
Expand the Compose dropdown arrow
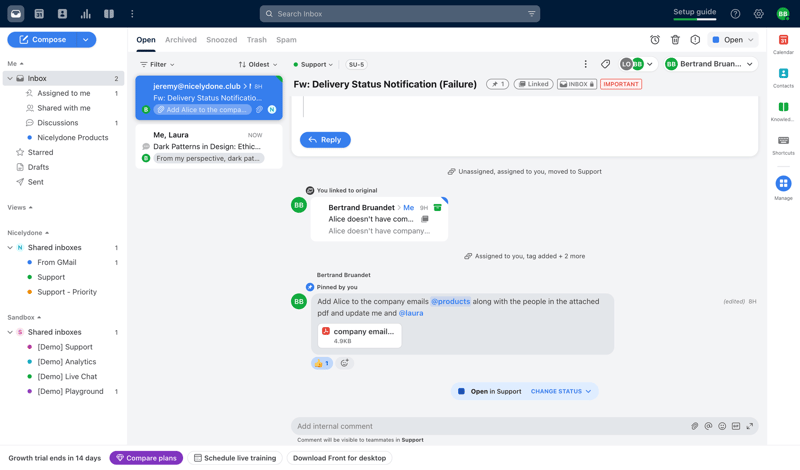pos(86,40)
